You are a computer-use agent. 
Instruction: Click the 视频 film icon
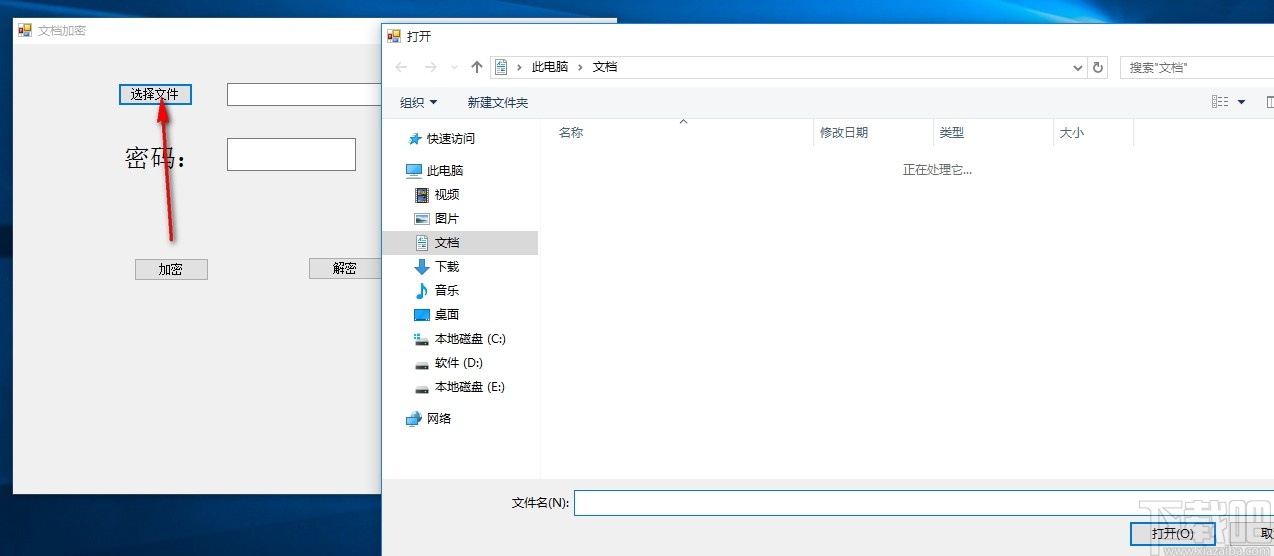coord(422,194)
